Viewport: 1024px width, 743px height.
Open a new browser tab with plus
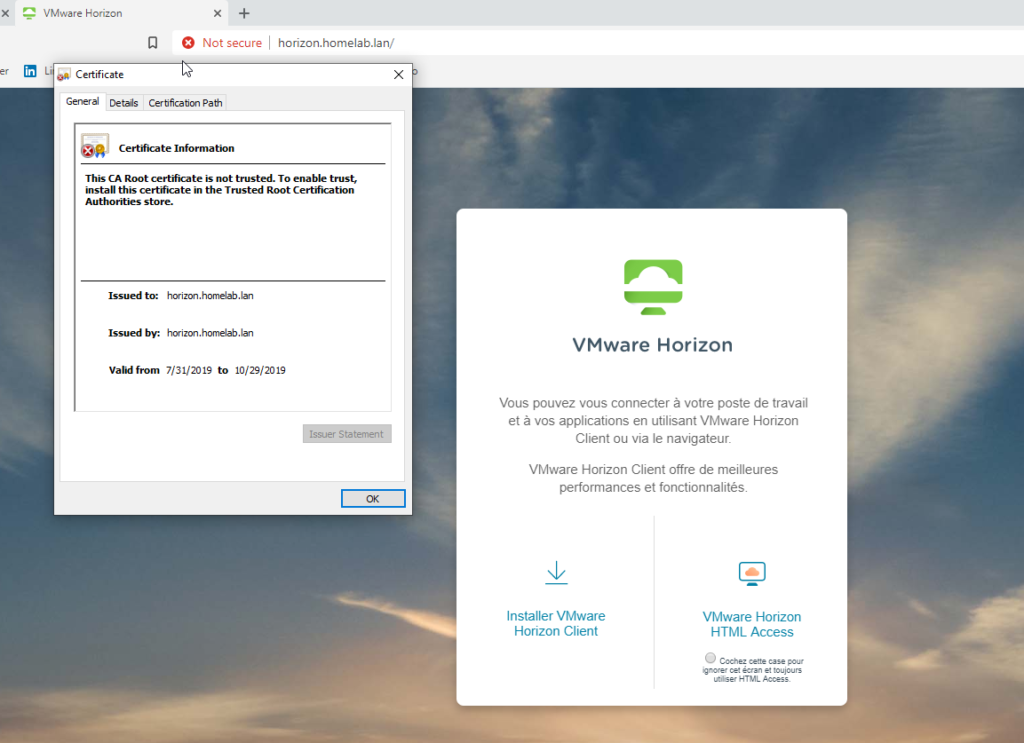click(x=244, y=13)
